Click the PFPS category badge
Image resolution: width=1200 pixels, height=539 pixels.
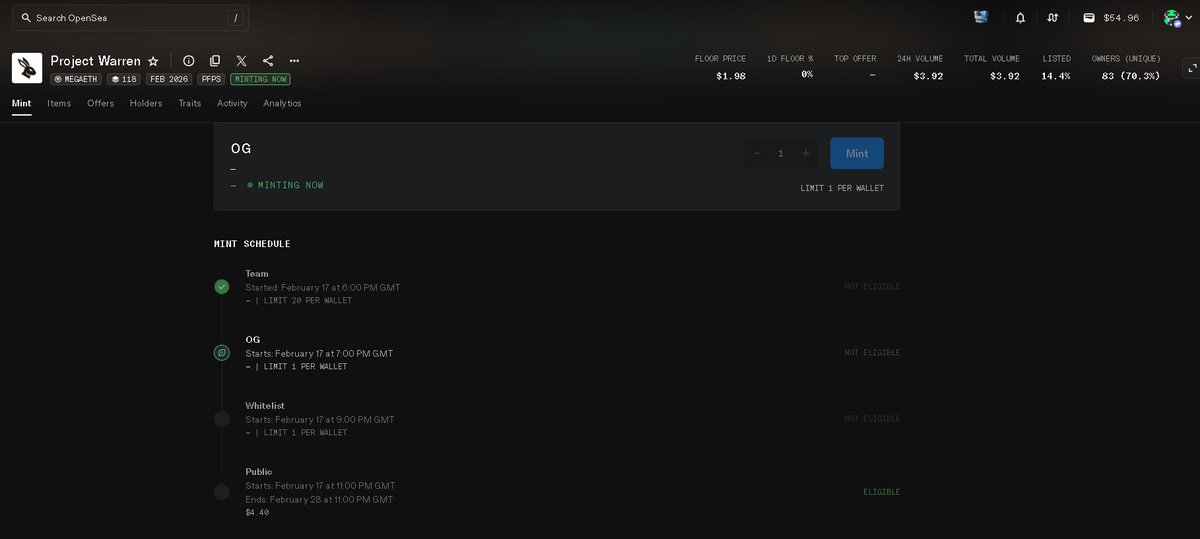[211, 79]
